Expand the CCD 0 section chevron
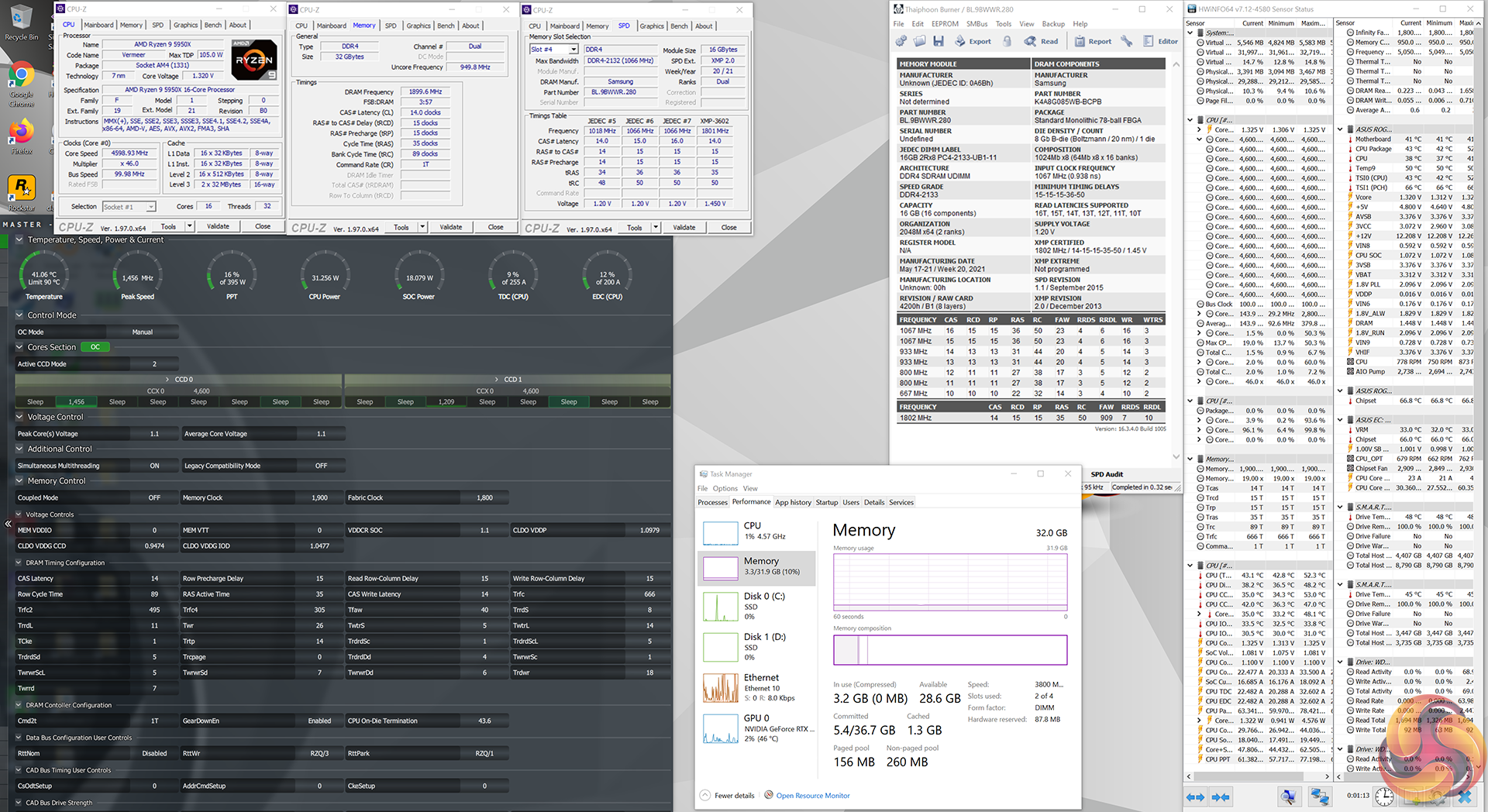The height and width of the screenshot is (812, 1488). click(x=168, y=380)
